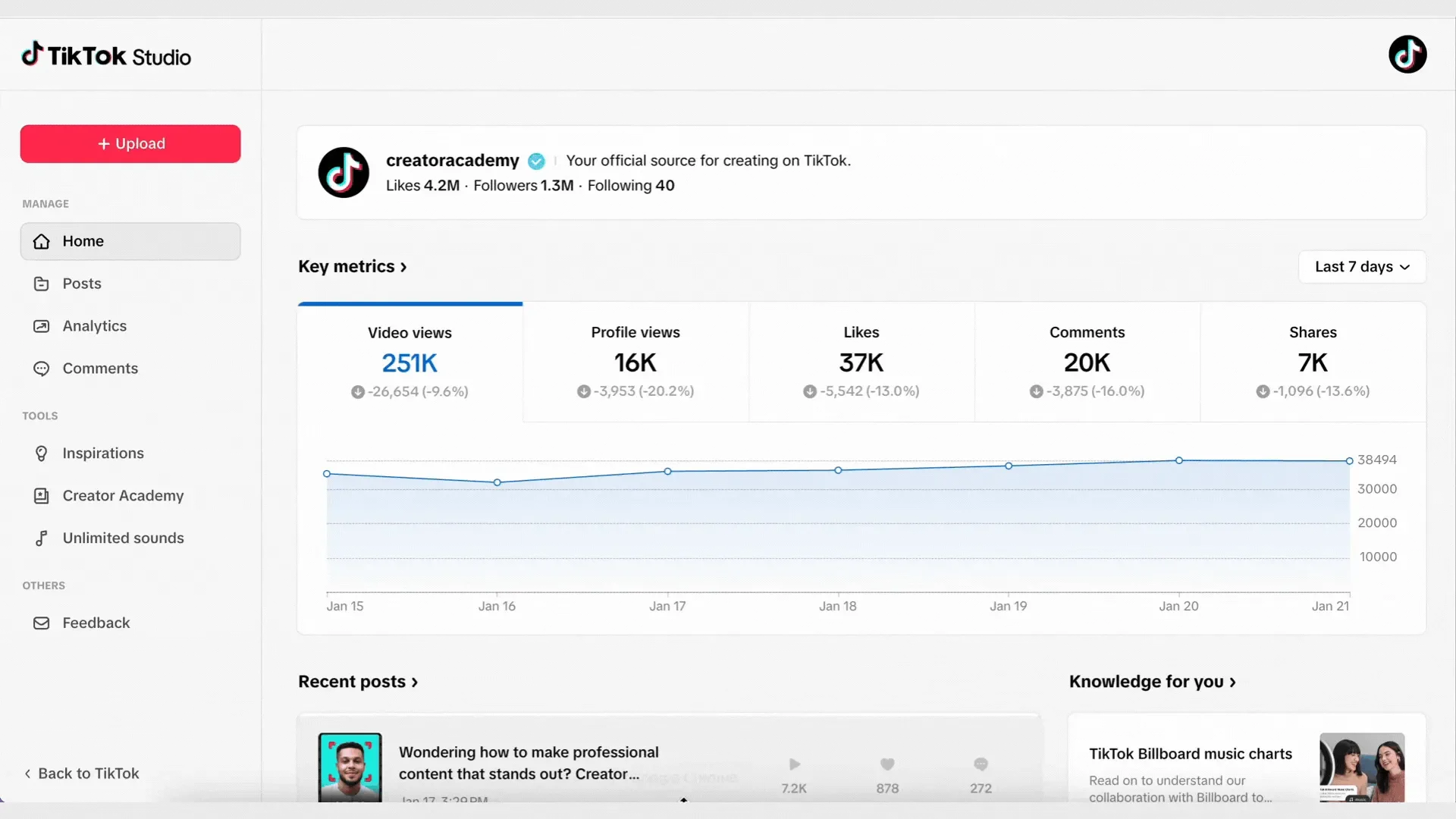Screen dimensions: 1456x819
Task: Open the Wondering how to make professional post thumbnail
Action: tap(350, 767)
